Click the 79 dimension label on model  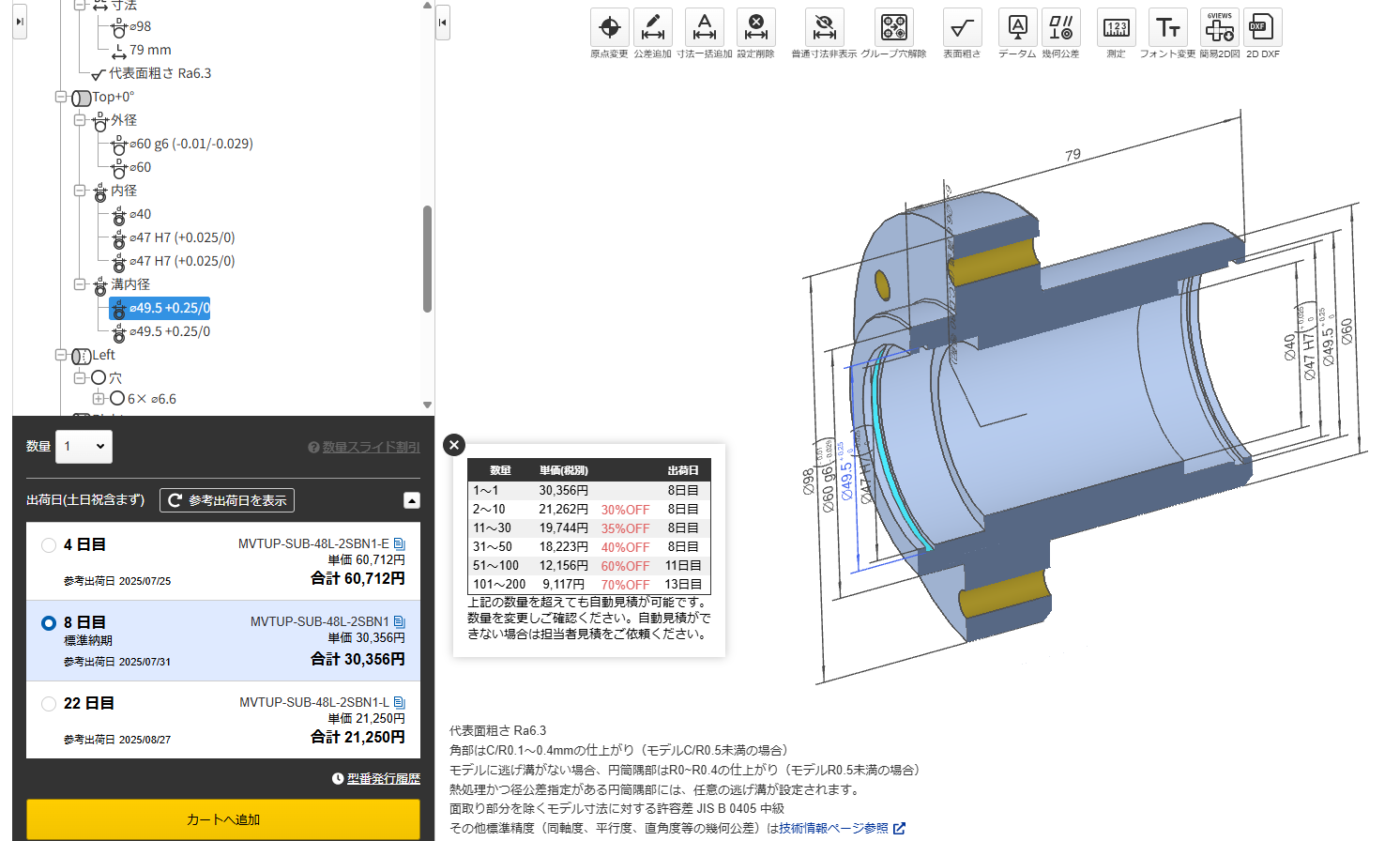pos(1073,155)
